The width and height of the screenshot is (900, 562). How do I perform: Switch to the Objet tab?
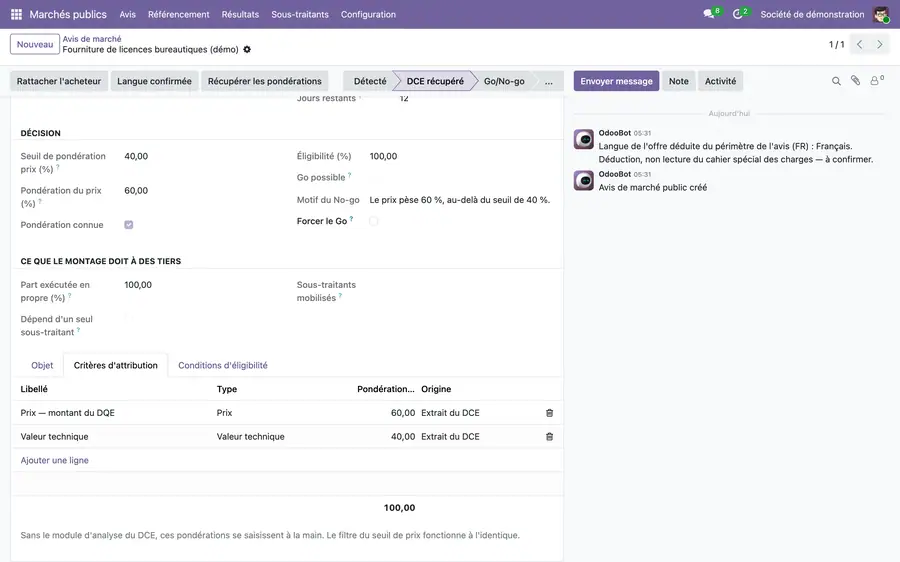click(42, 365)
